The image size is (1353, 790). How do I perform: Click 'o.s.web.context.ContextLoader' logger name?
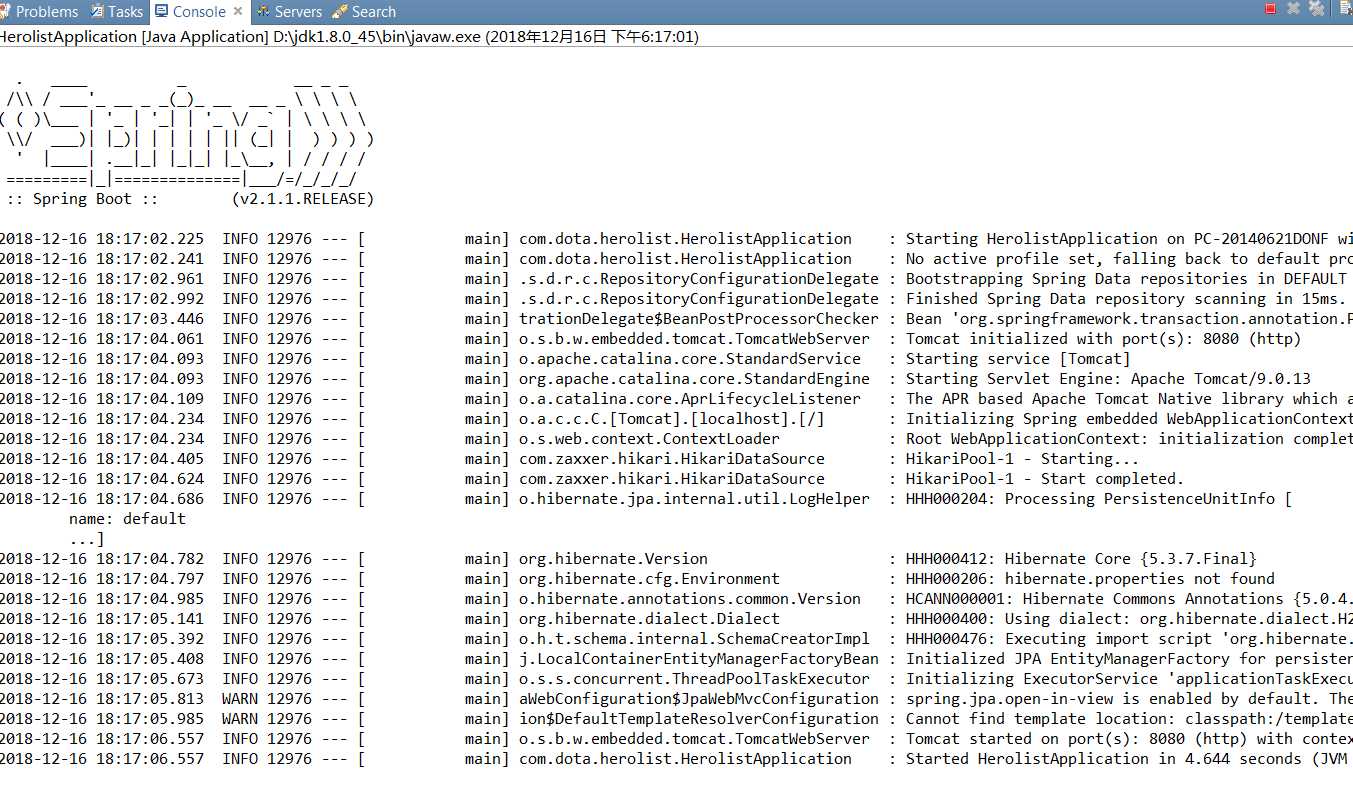(649, 439)
